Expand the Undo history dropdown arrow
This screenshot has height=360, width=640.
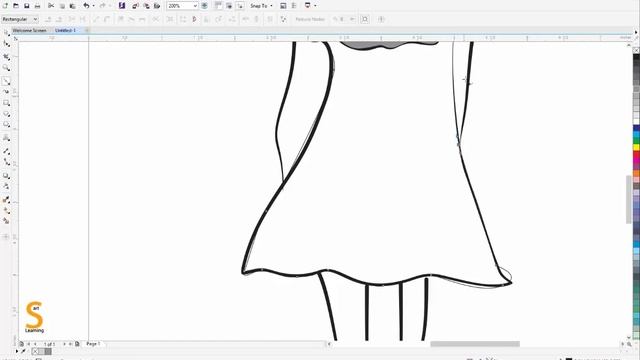coord(93,6)
